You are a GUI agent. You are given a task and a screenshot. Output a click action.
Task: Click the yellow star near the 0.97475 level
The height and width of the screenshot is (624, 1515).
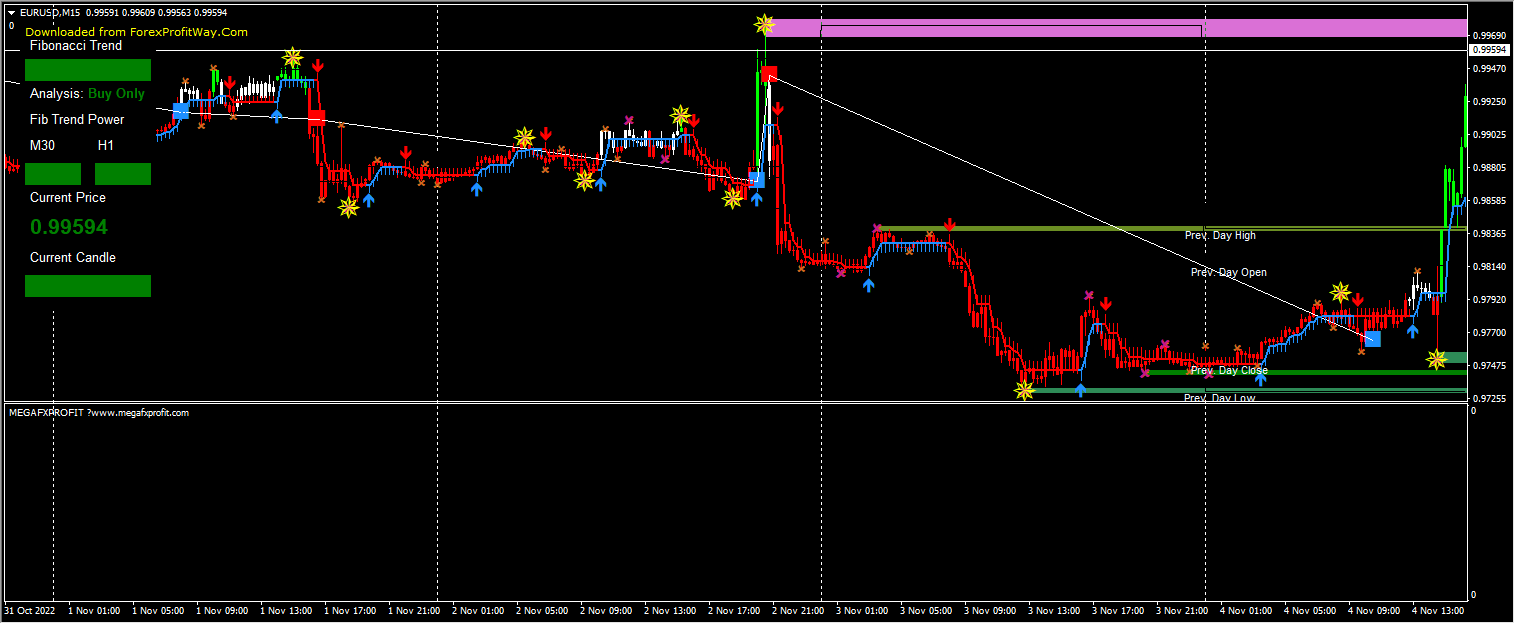pos(1435,360)
